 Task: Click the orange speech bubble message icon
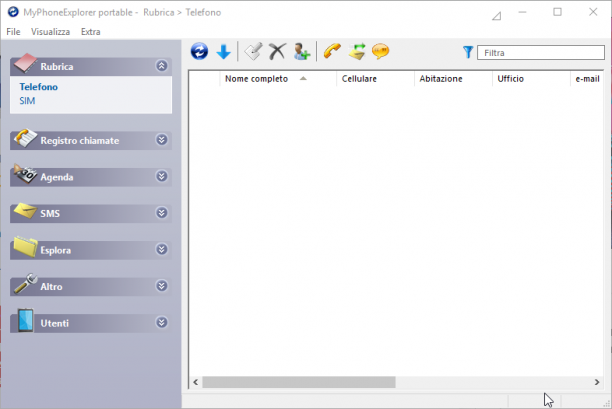point(381,52)
